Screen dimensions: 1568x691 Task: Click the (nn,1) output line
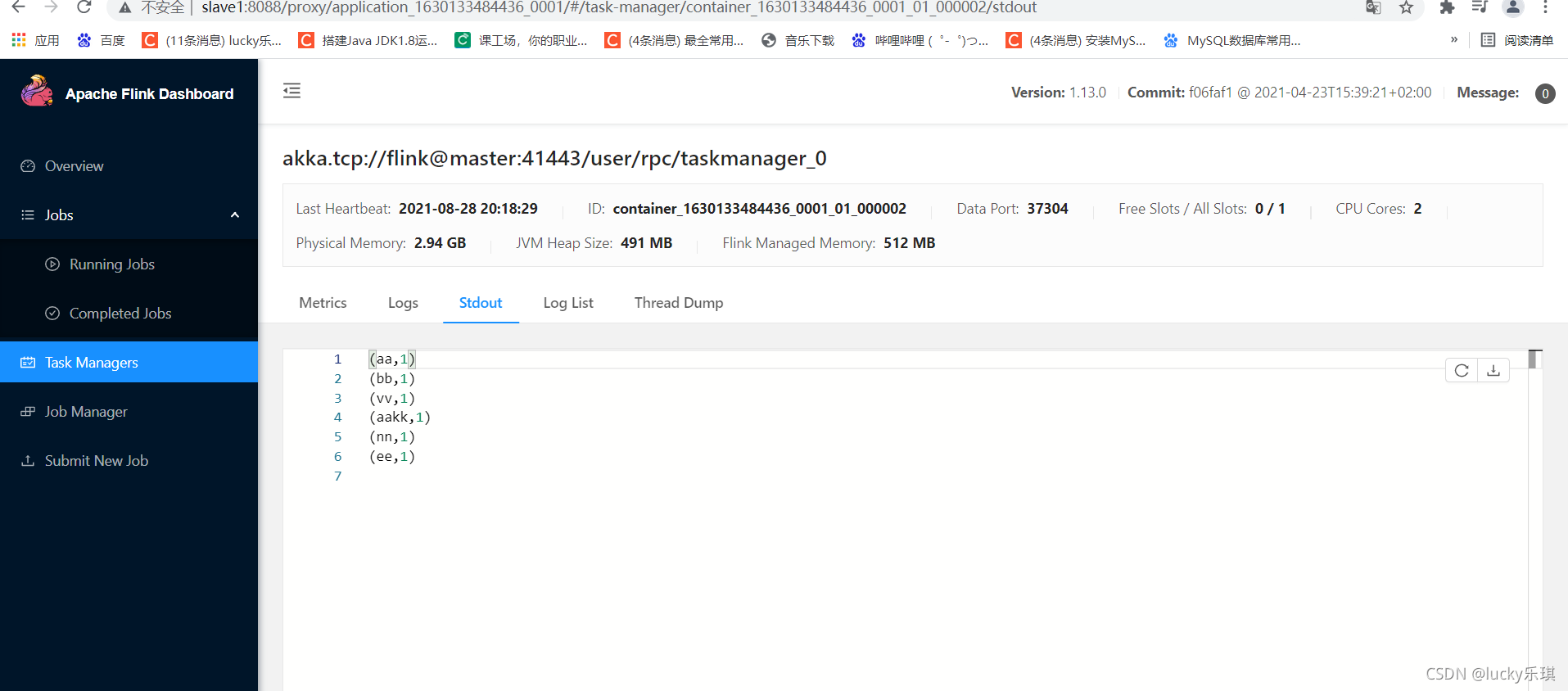392,437
